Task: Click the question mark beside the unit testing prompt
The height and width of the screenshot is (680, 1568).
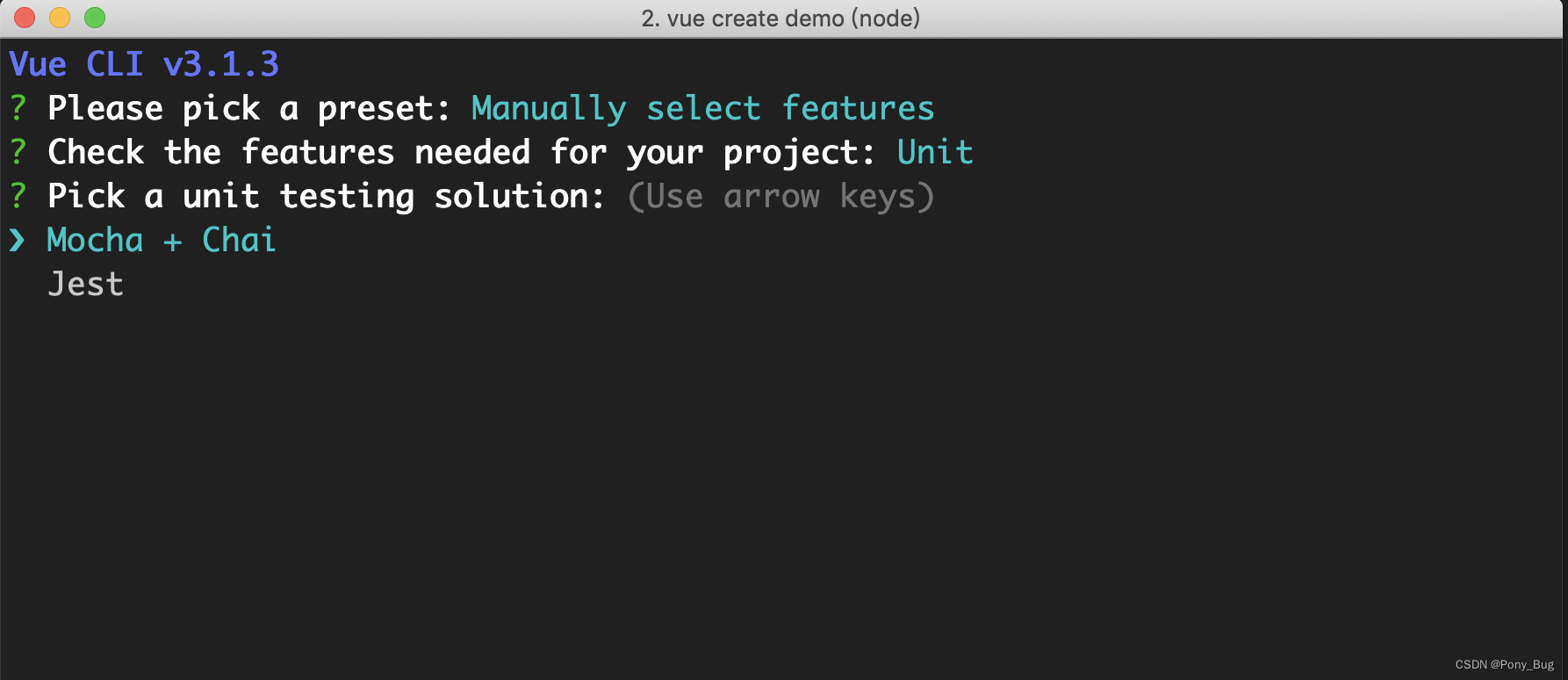Action: pos(16,195)
